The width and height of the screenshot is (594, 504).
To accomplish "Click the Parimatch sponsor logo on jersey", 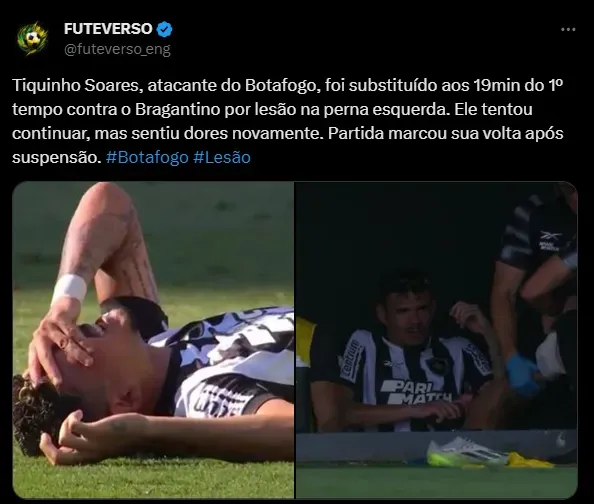I will [416, 392].
